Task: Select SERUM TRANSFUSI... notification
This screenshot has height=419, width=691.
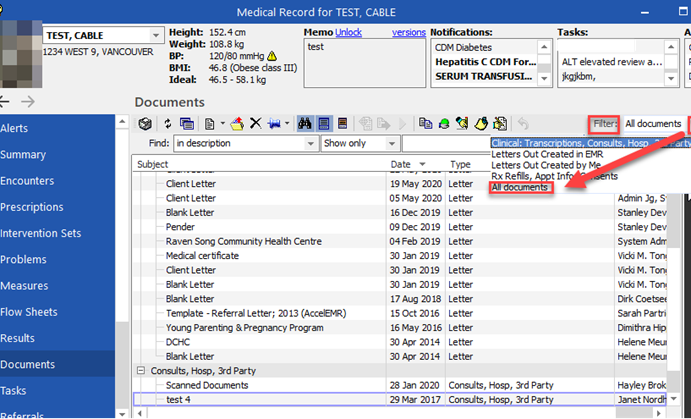Action: pos(485,77)
